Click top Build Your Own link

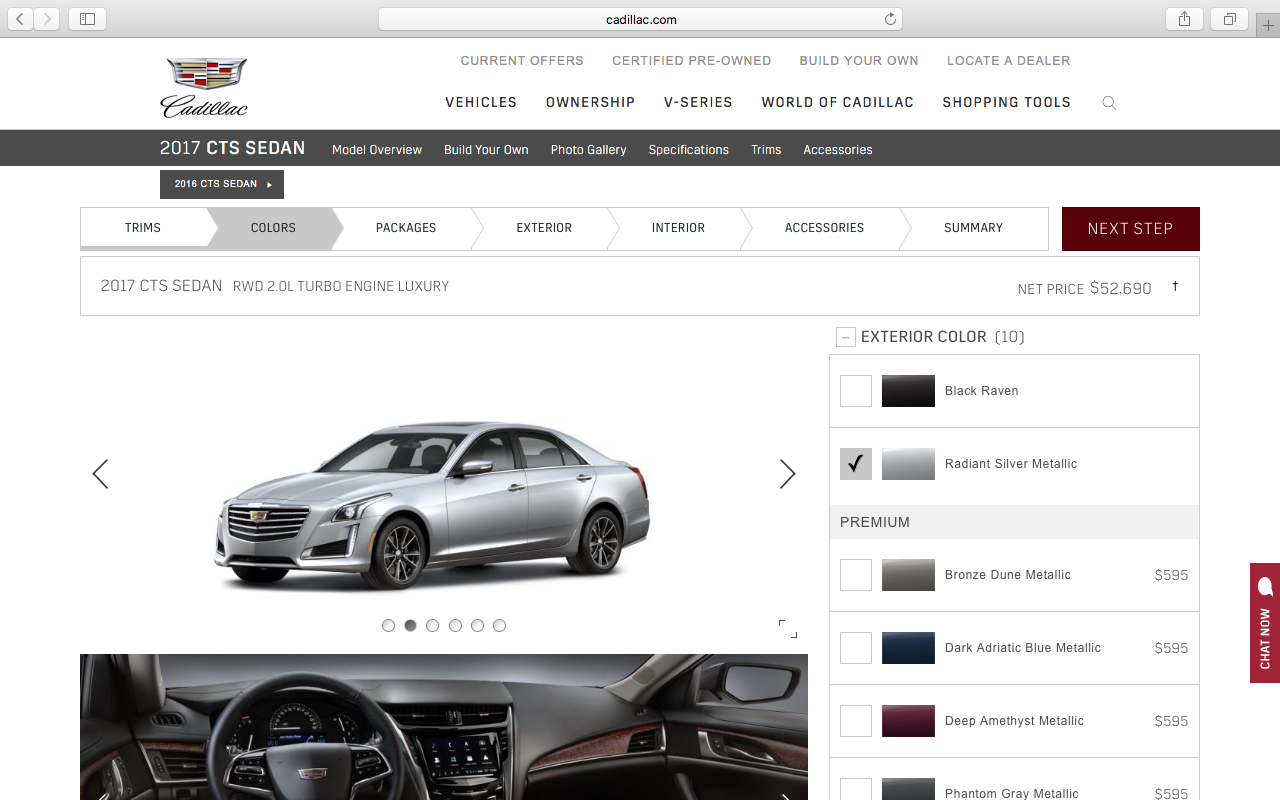[x=859, y=61]
